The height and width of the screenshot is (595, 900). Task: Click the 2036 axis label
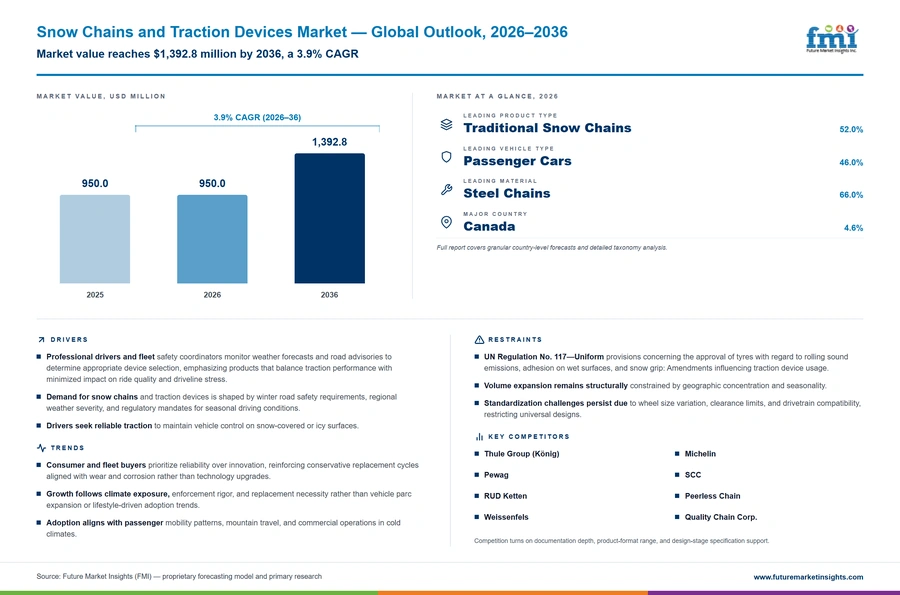click(x=329, y=295)
